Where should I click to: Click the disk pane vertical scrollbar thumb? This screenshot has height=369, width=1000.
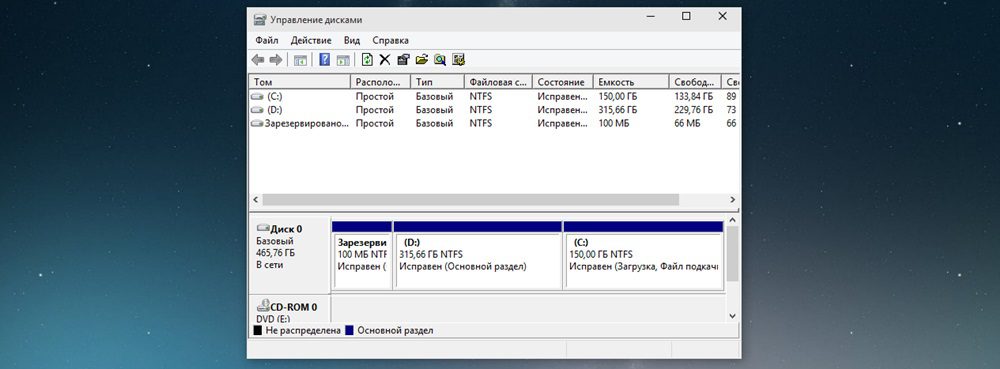click(x=732, y=254)
